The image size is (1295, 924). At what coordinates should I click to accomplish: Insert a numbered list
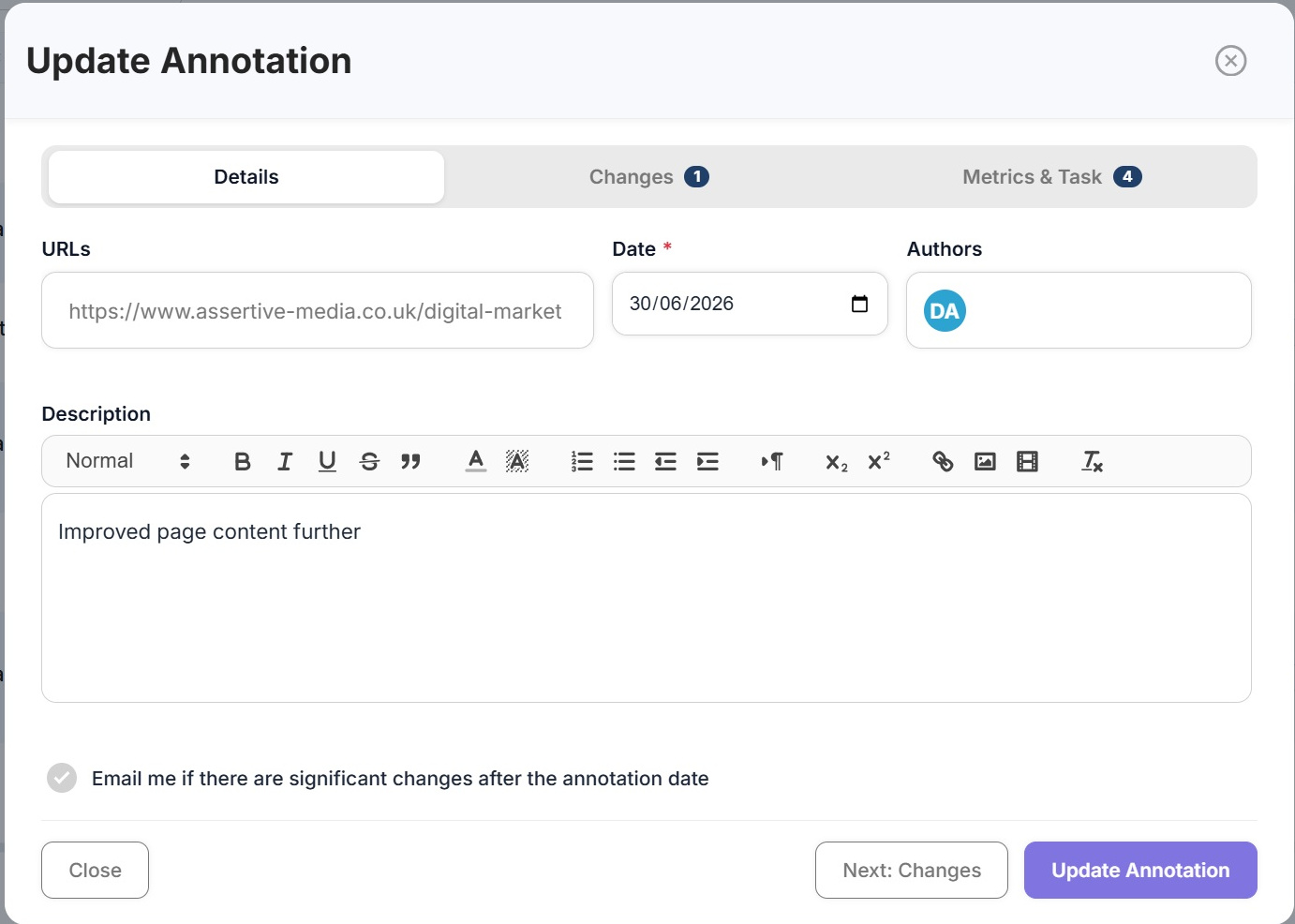click(582, 461)
